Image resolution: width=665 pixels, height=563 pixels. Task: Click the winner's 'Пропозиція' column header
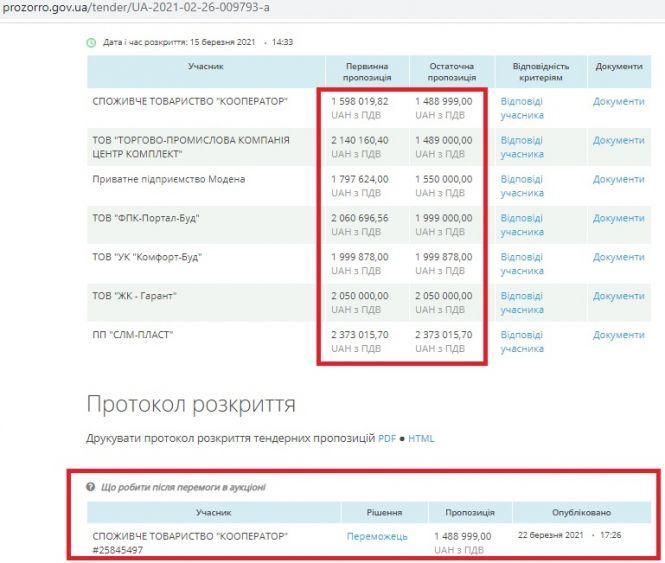tap(470, 513)
